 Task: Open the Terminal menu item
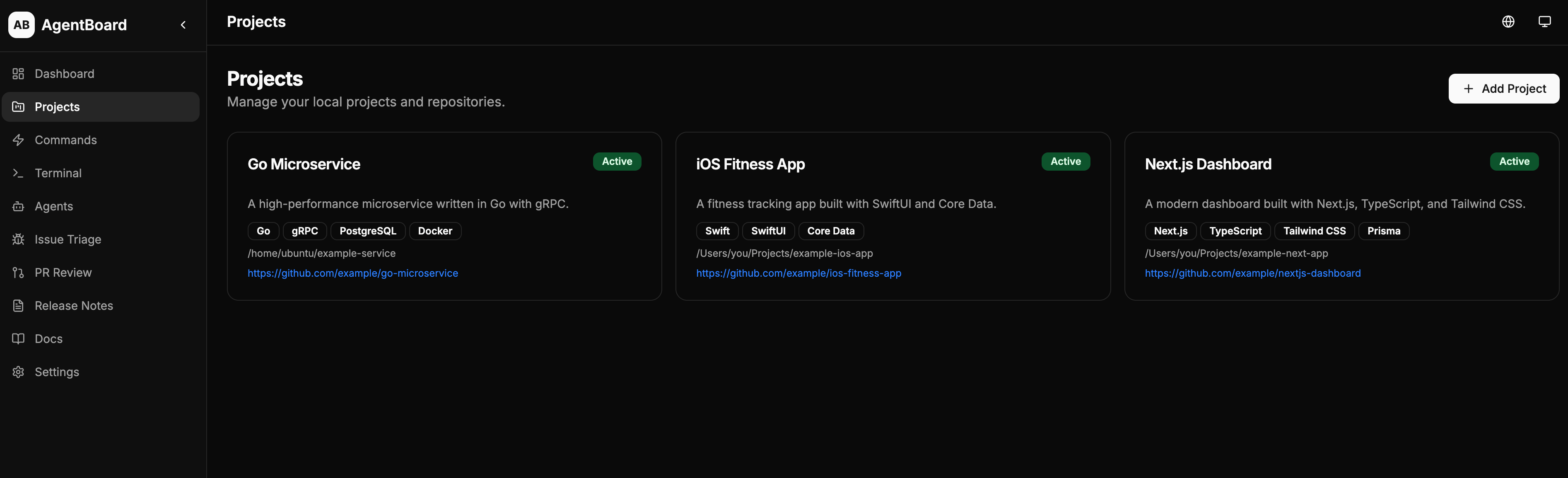[x=101, y=173]
